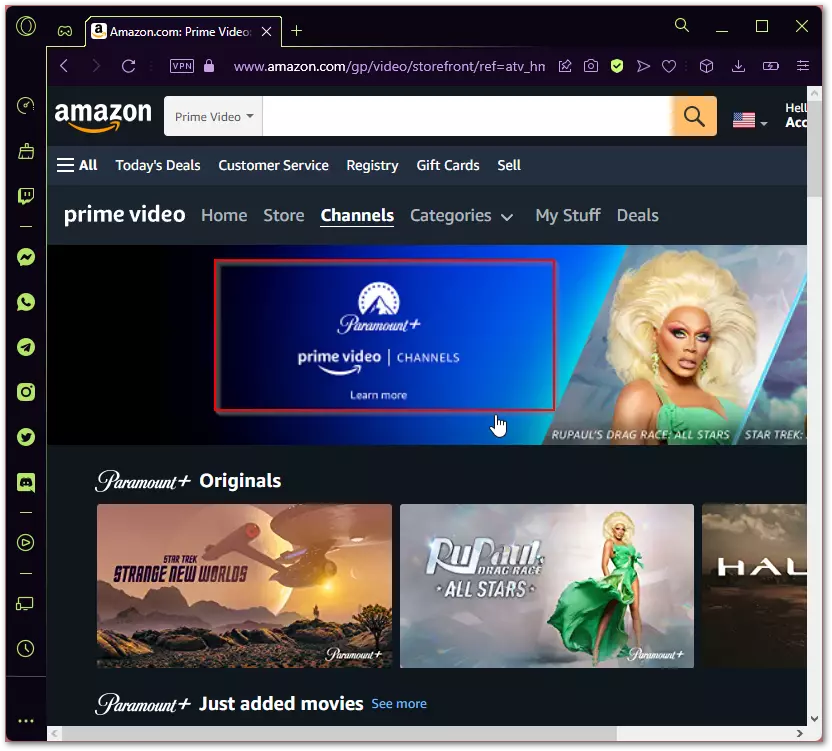The image size is (832, 751).
Task: Click the snapshot camera icon
Action: [x=591, y=66]
